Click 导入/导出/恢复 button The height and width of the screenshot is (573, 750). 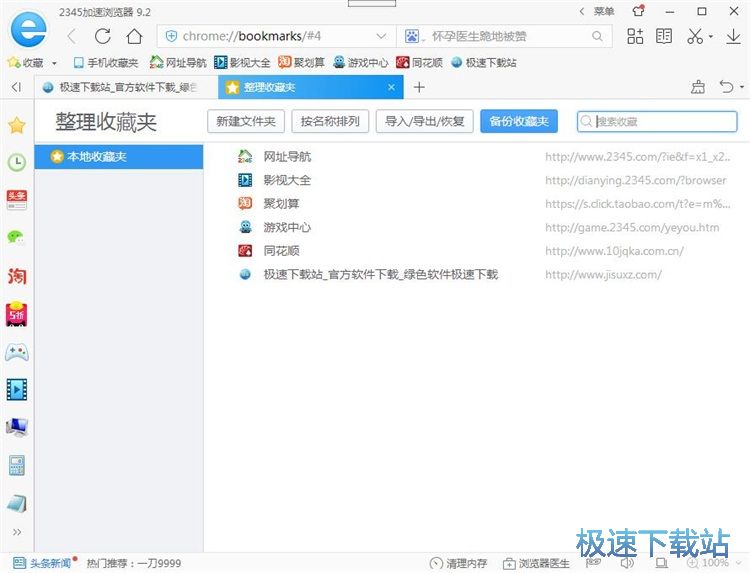425,121
